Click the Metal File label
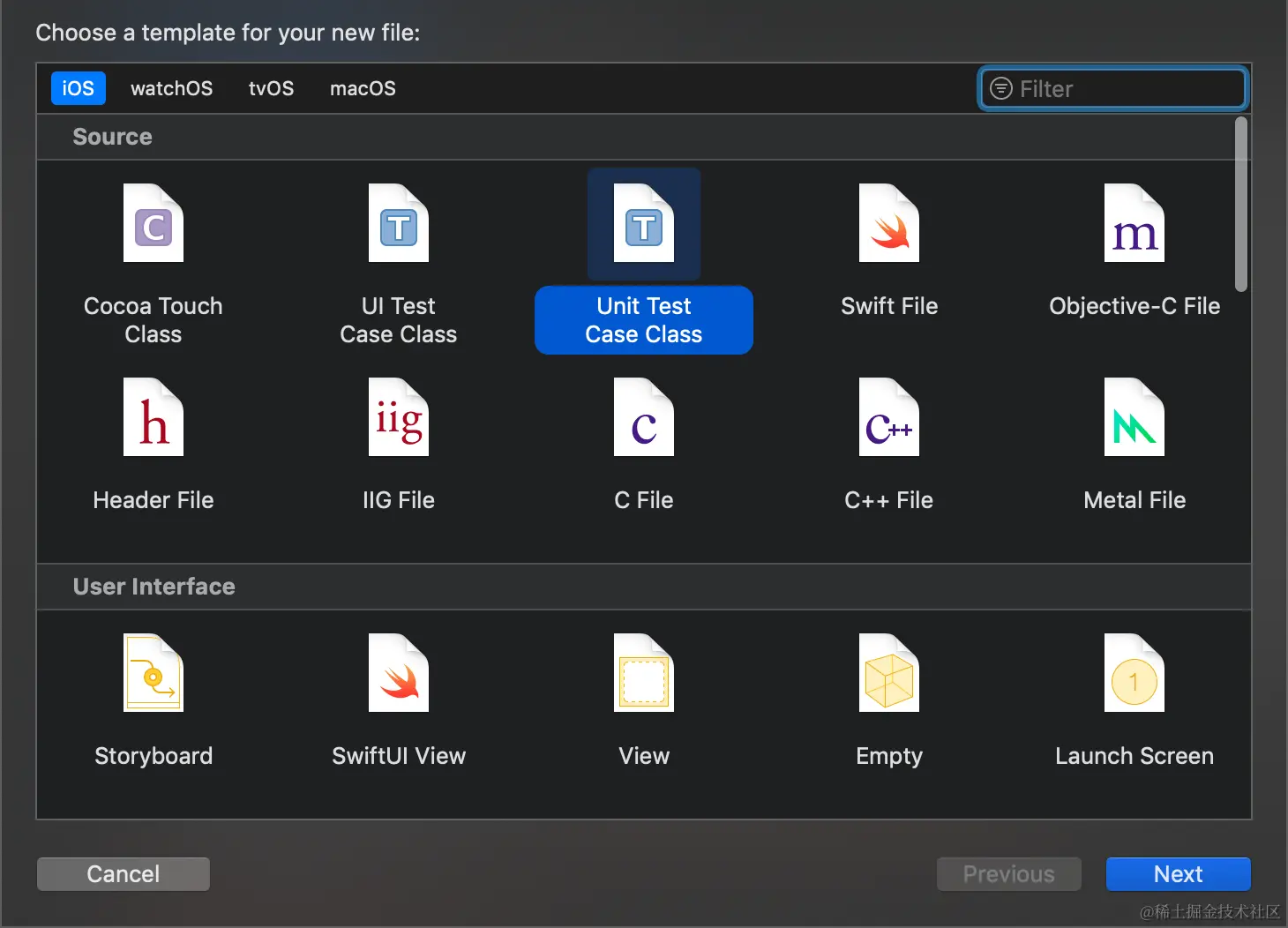 1134,500
